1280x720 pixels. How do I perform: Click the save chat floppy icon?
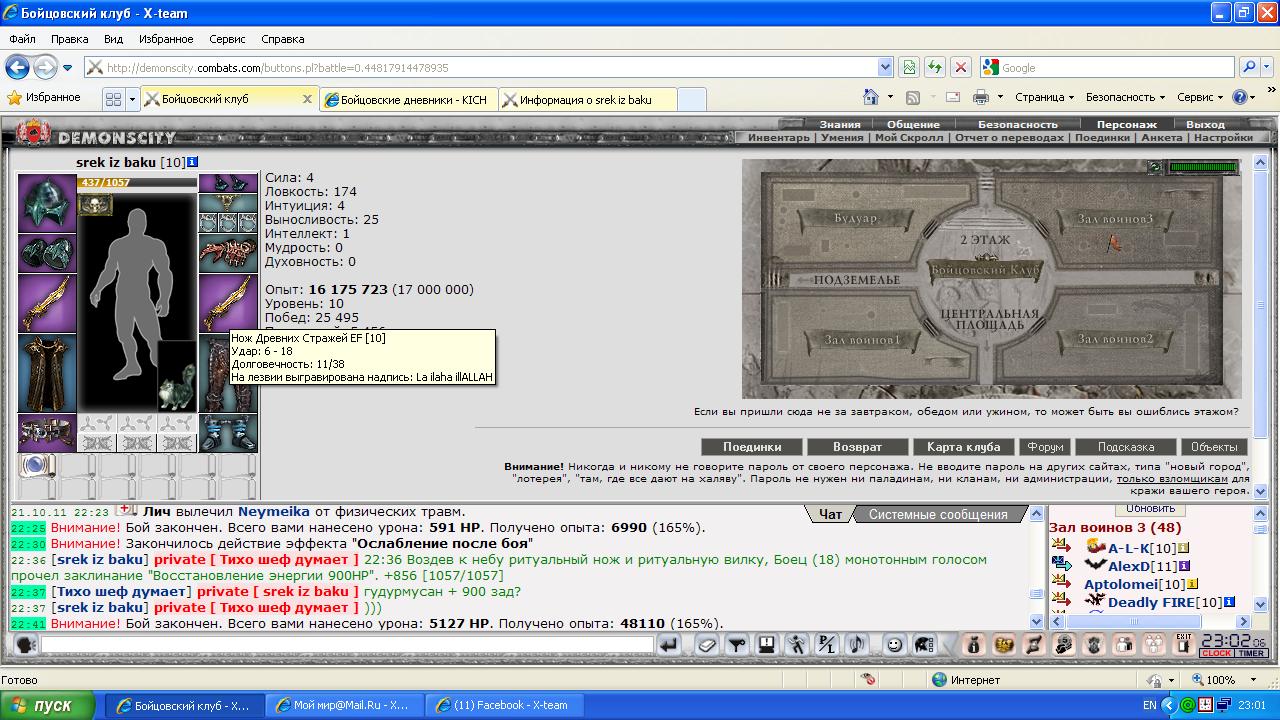(x=766, y=645)
